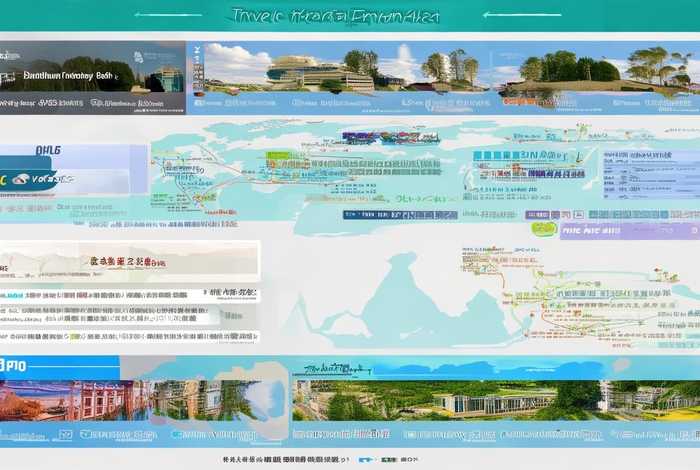Click the small blue icon in the footer line

tap(366, 459)
